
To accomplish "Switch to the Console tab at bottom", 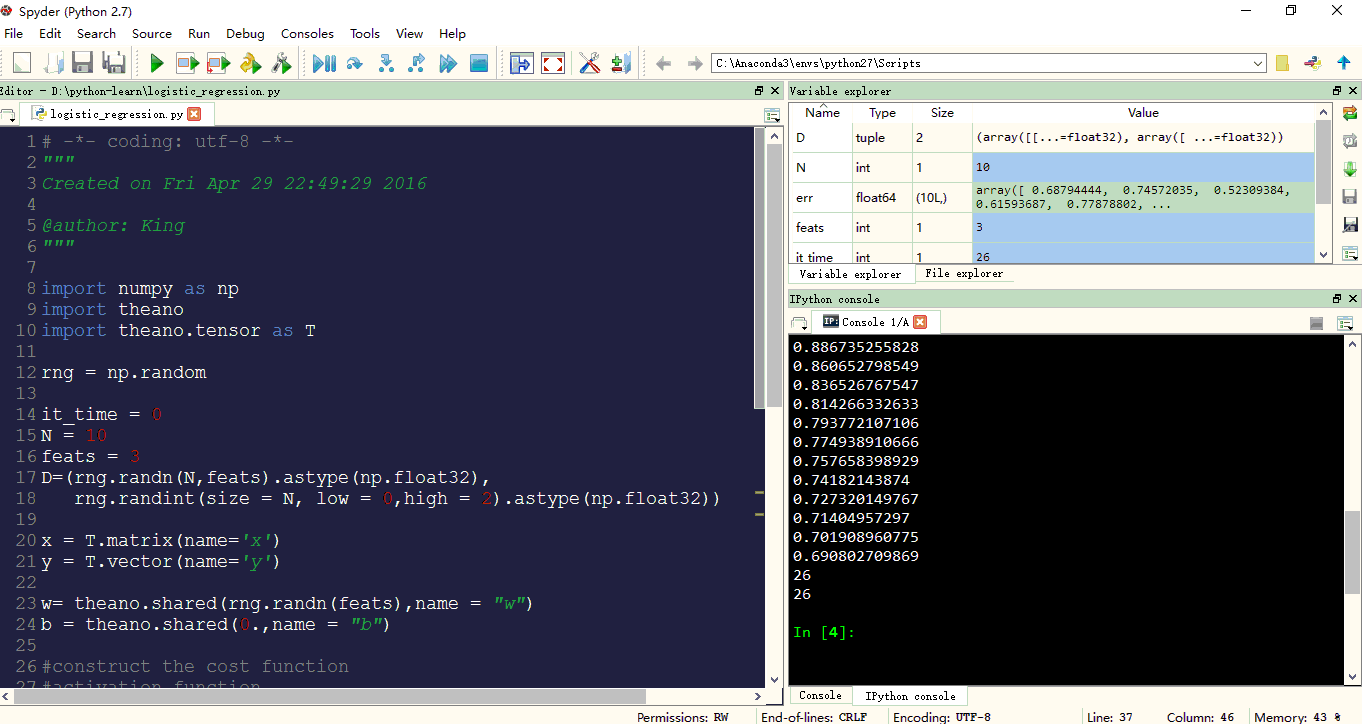I will click(x=820, y=695).
